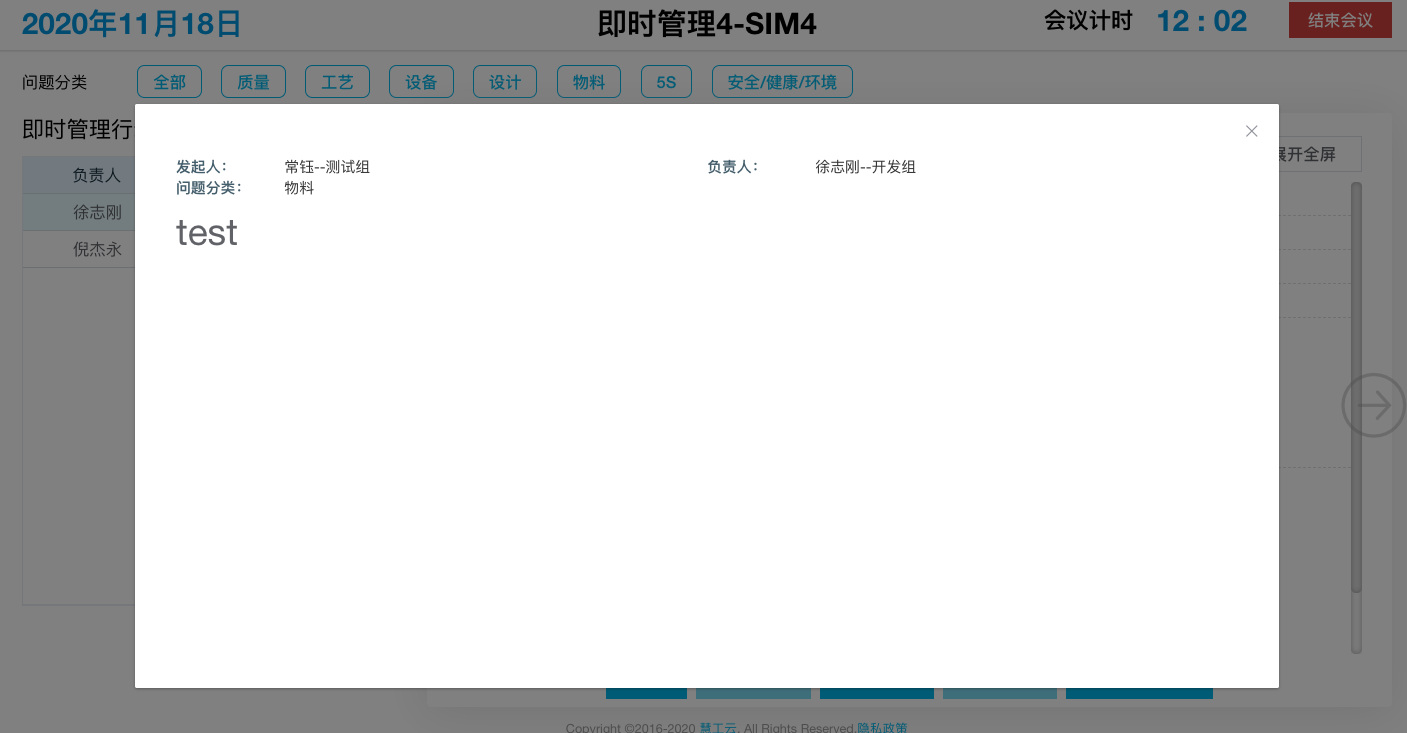This screenshot has height=733, width=1407.
Task: Click the 负责人 table column header
Action: pyautogui.click(x=96, y=175)
